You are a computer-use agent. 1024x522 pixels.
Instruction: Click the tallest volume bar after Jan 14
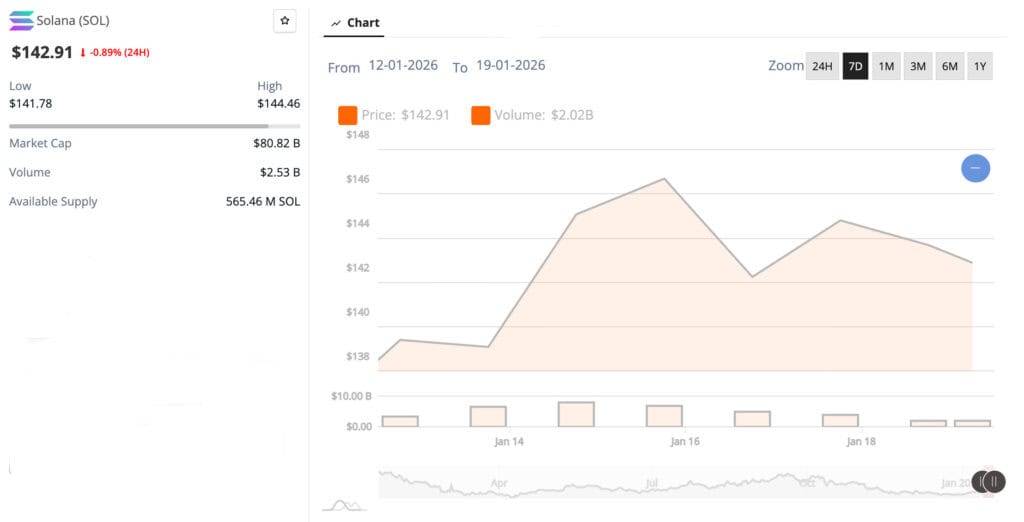576,414
